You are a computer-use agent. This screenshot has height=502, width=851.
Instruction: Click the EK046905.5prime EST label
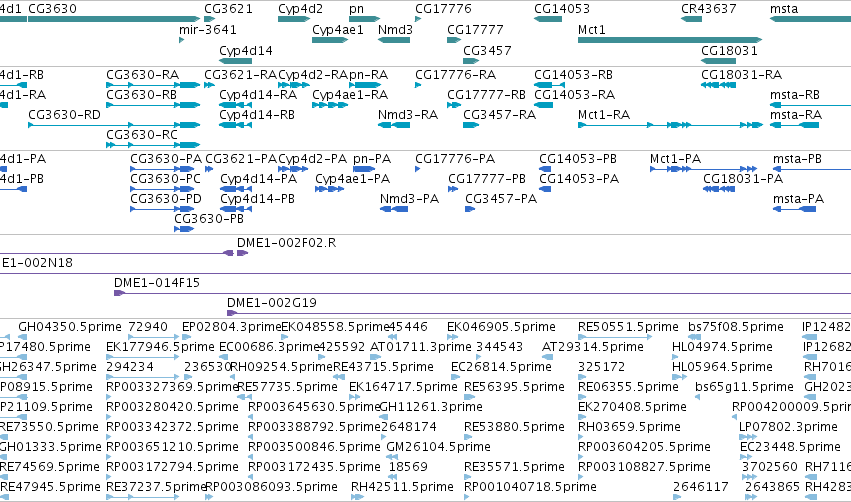pos(501,327)
